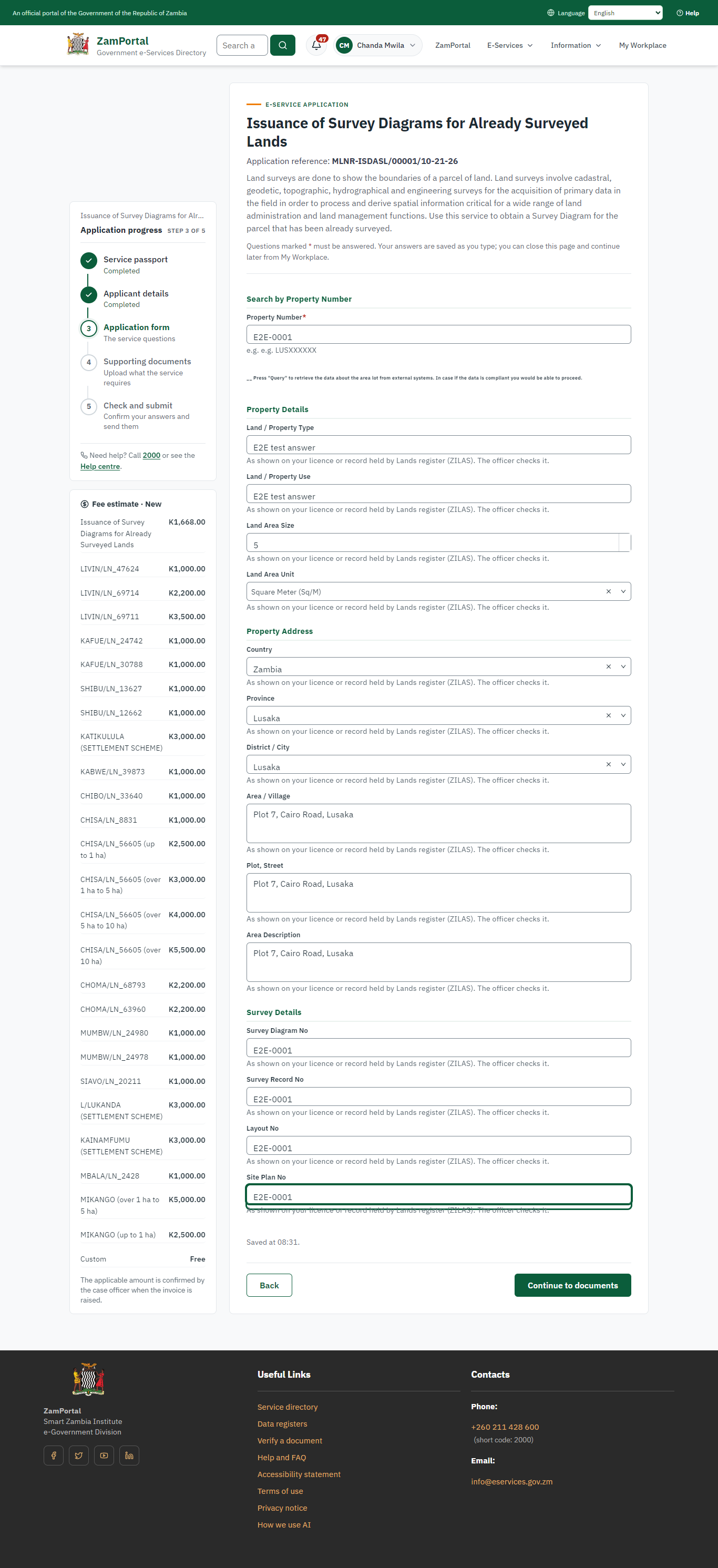The image size is (718, 1568).
Task: Open the Help centre link
Action: click(100, 466)
